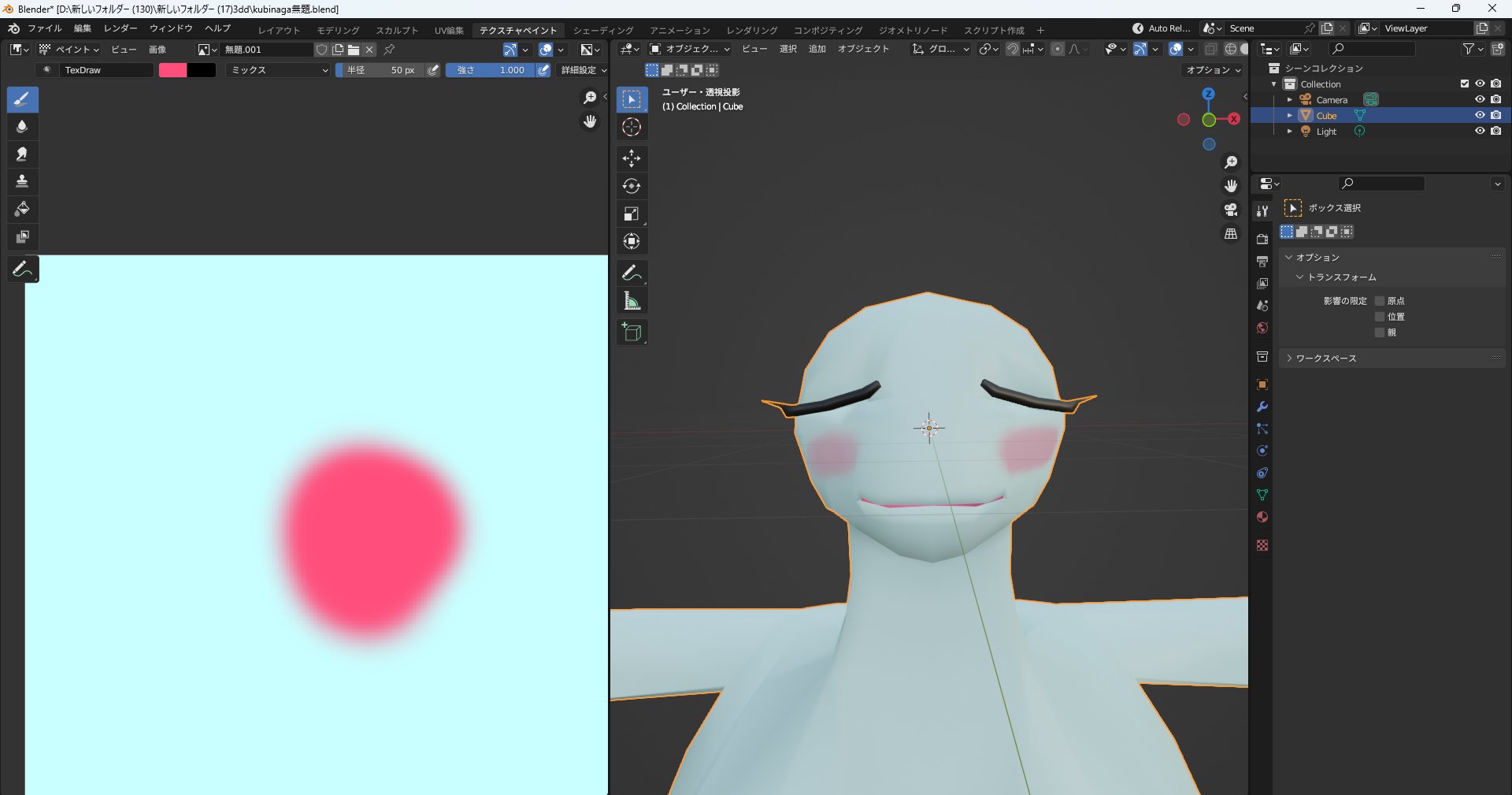Click the Add Cube tool icon

[632, 332]
